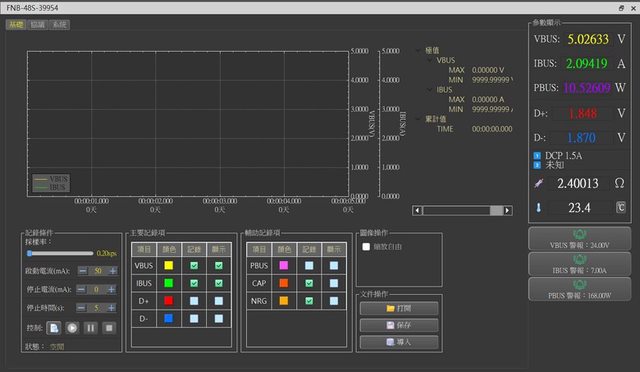The image size is (640, 372).
Task: Enable PBUS display checkbox
Action: (x=334, y=265)
